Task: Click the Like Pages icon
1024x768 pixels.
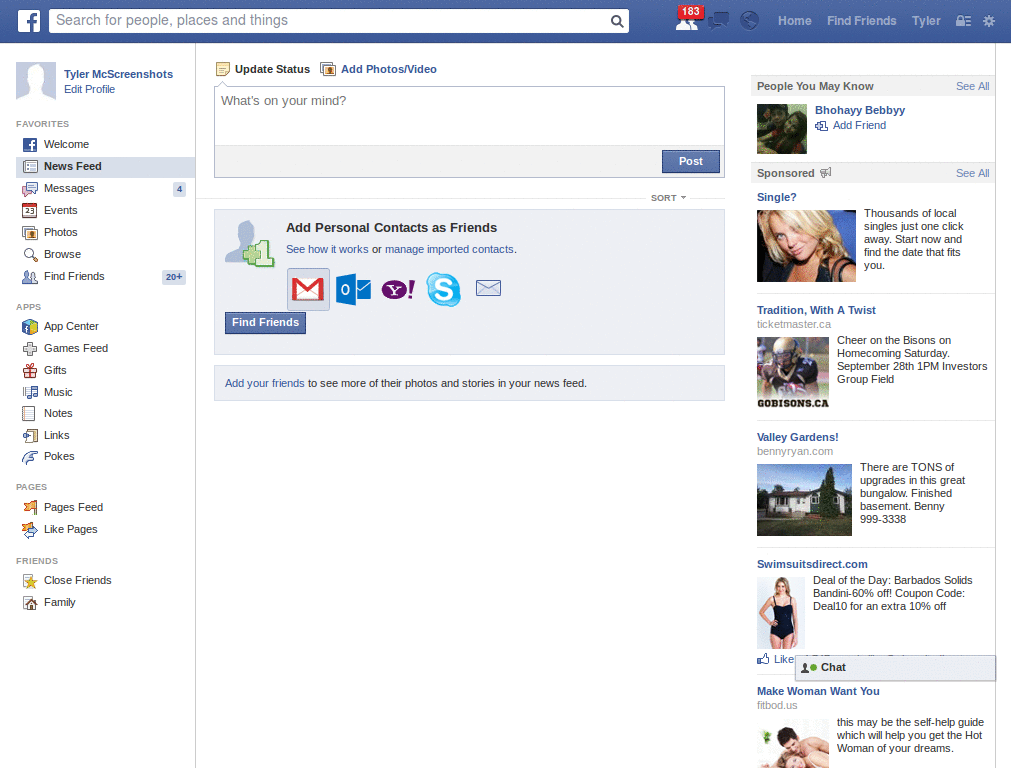Action: pyautogui.click(x=29, y=530)
